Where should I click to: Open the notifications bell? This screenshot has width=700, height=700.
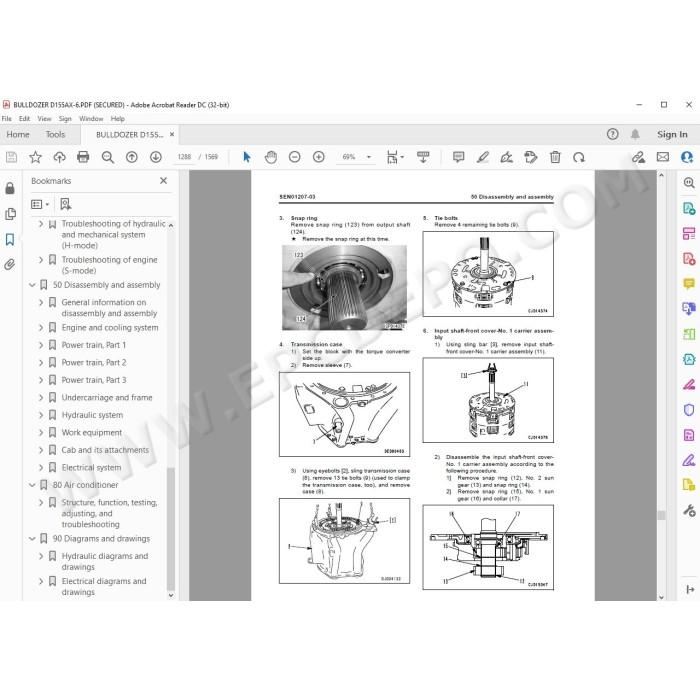pos(635,134)
